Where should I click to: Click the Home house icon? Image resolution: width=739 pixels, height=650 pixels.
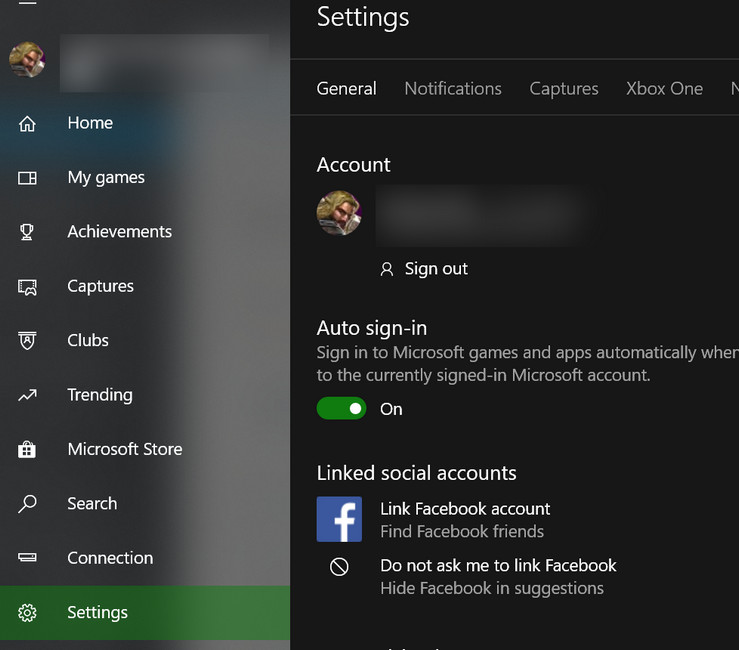point(27,123)
